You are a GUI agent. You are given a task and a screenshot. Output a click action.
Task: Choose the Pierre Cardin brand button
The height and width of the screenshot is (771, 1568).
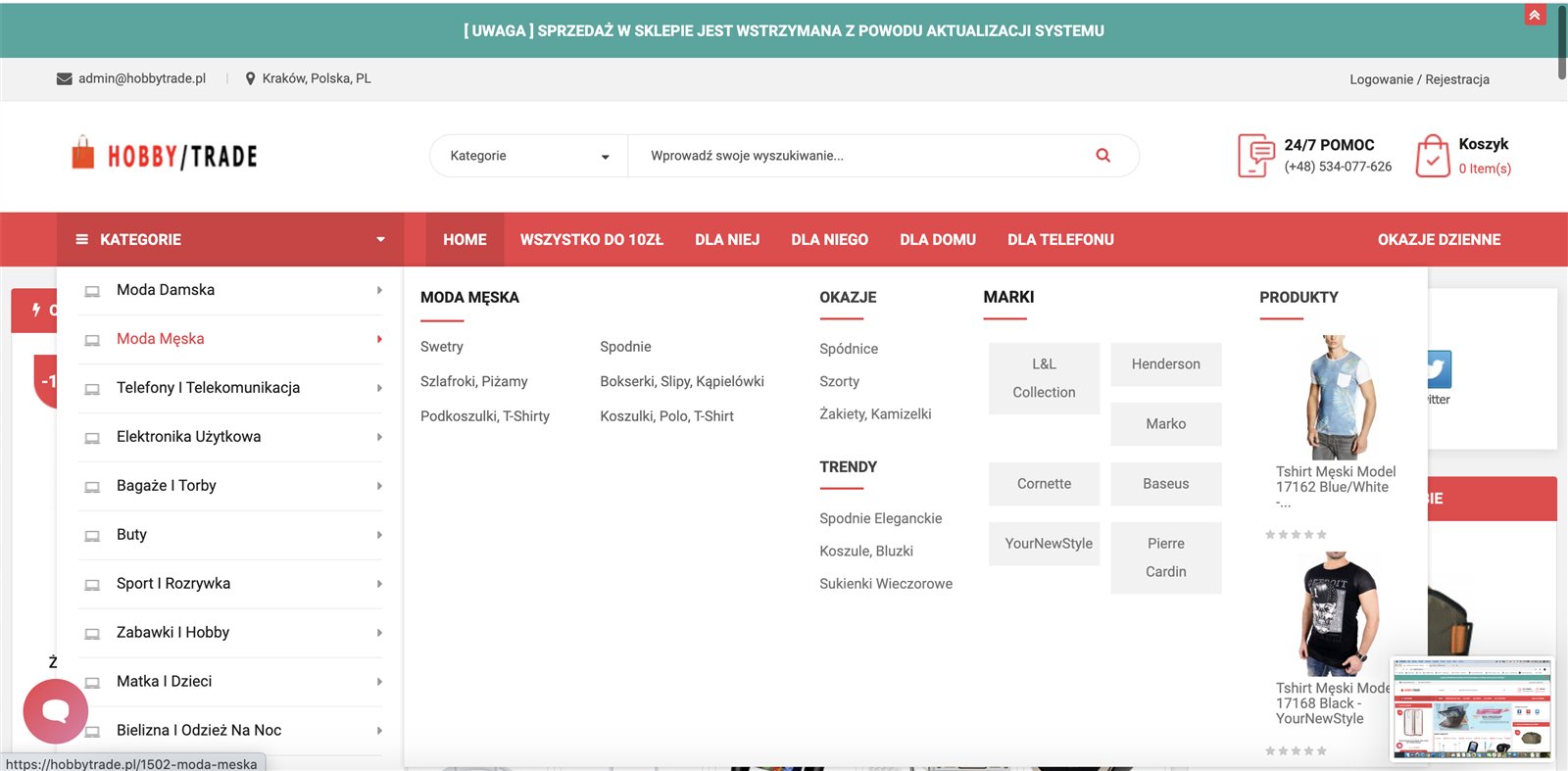(1165, 557)
